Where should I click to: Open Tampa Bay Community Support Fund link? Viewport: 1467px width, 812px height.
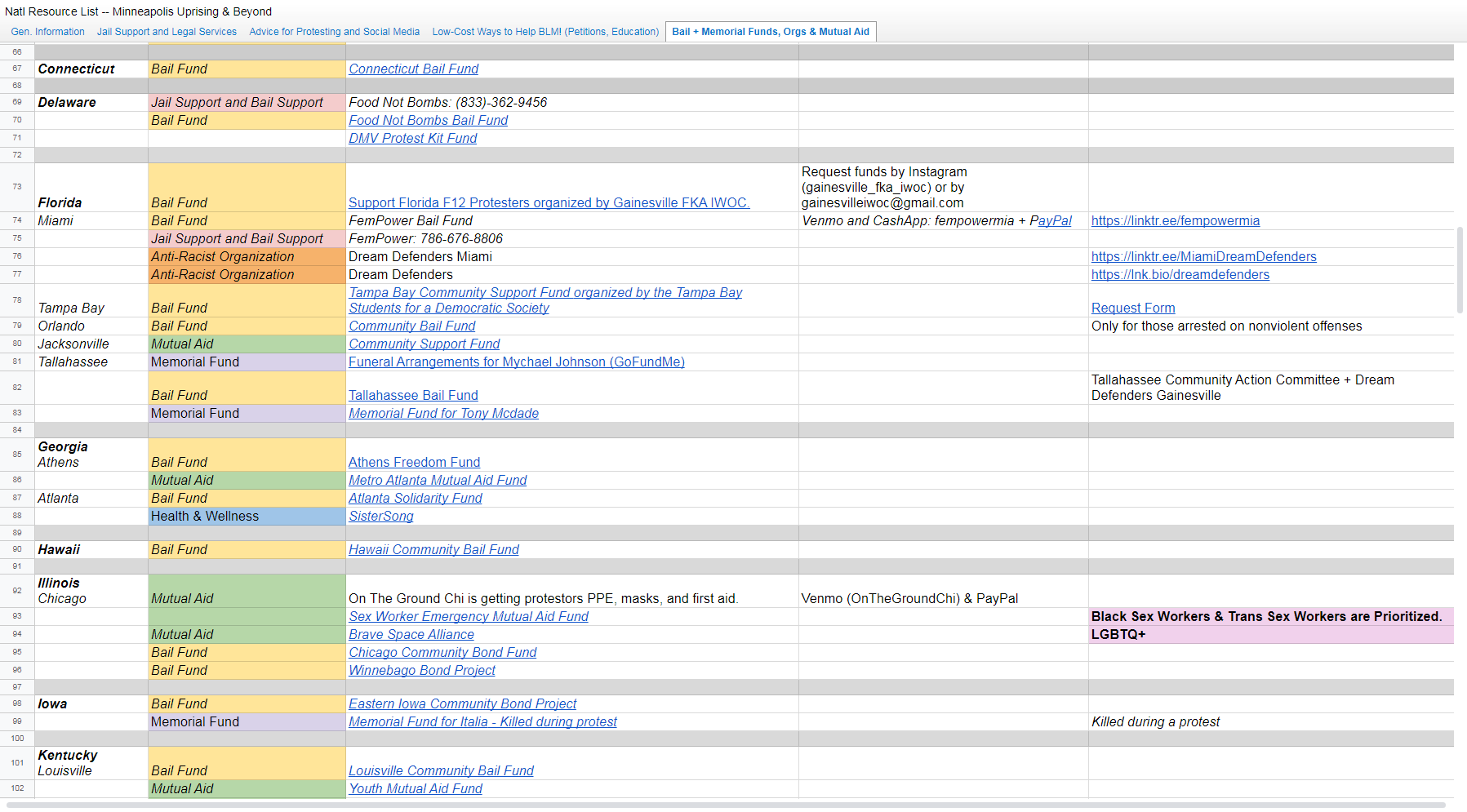[545, 300]
